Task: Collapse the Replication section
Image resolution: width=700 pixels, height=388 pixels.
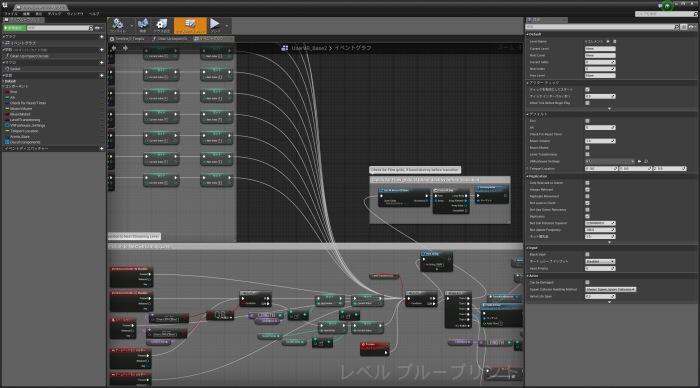Action: [537, 176]
